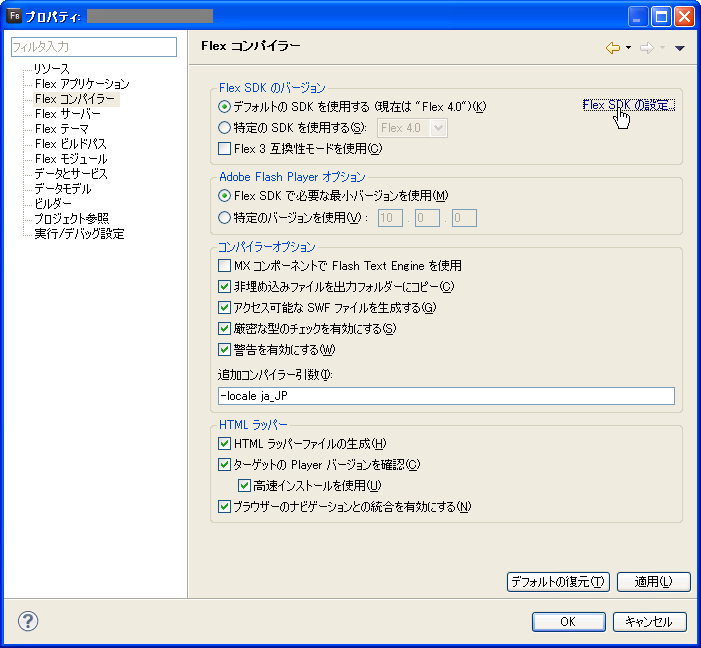
Task: Select ビルダー in the tree
Action: [x=53, y=204]
